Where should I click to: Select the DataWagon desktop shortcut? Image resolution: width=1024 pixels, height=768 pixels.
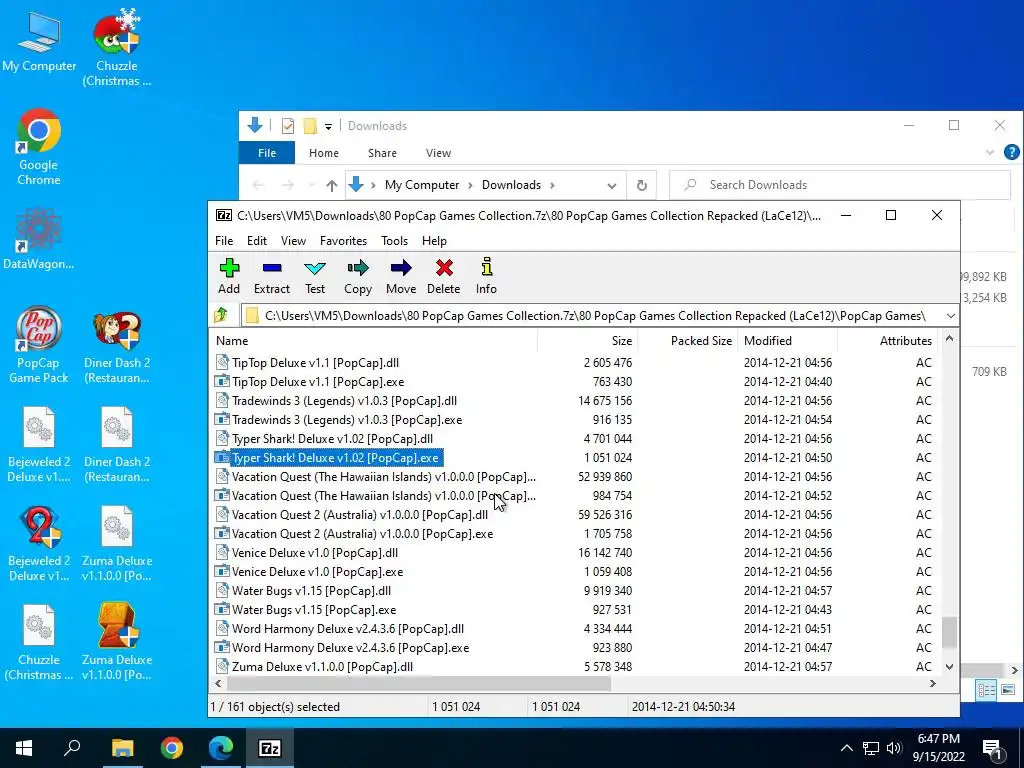tap(39, 239)
